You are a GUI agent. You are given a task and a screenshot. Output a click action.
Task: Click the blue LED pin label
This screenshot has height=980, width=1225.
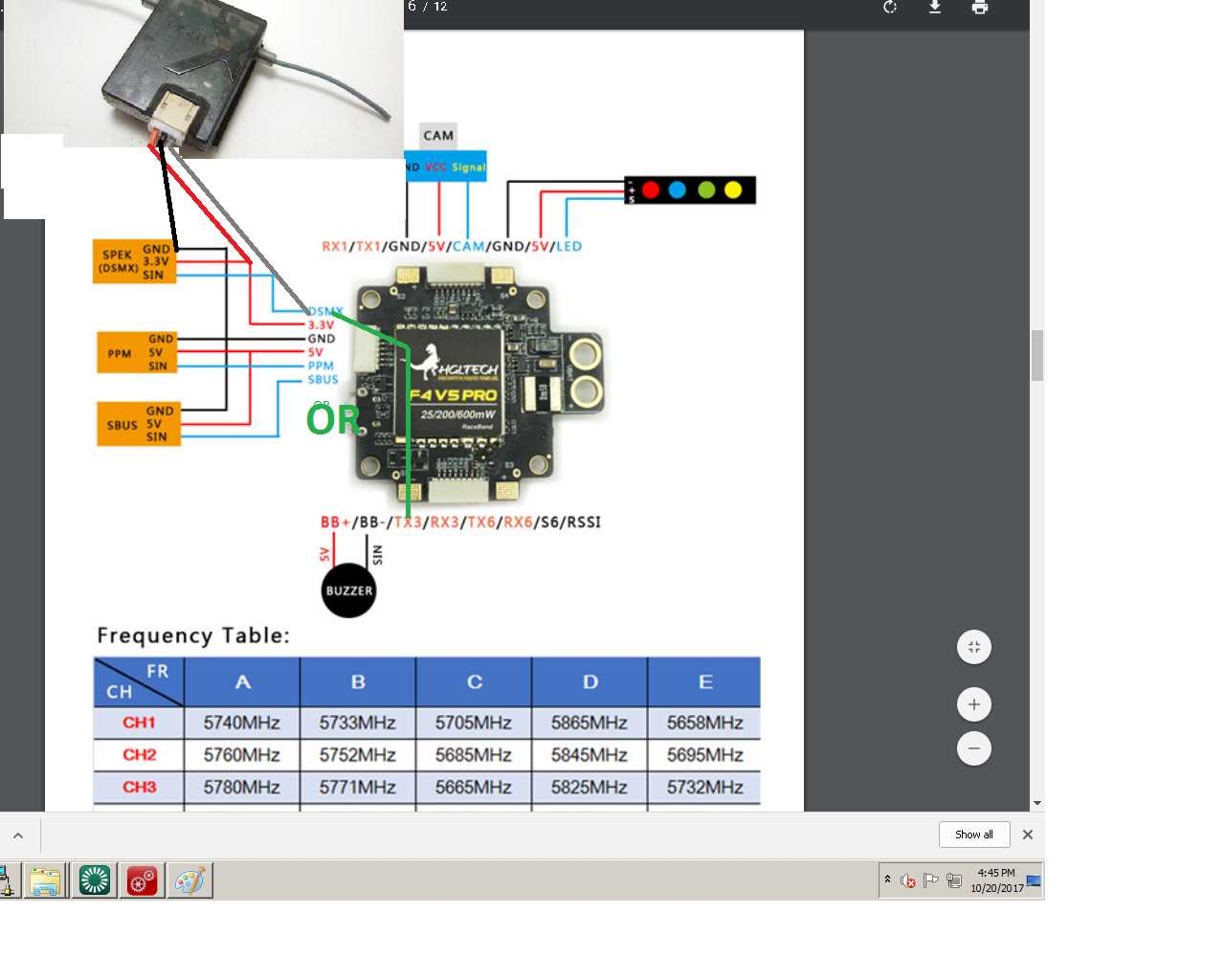point(569,247)
